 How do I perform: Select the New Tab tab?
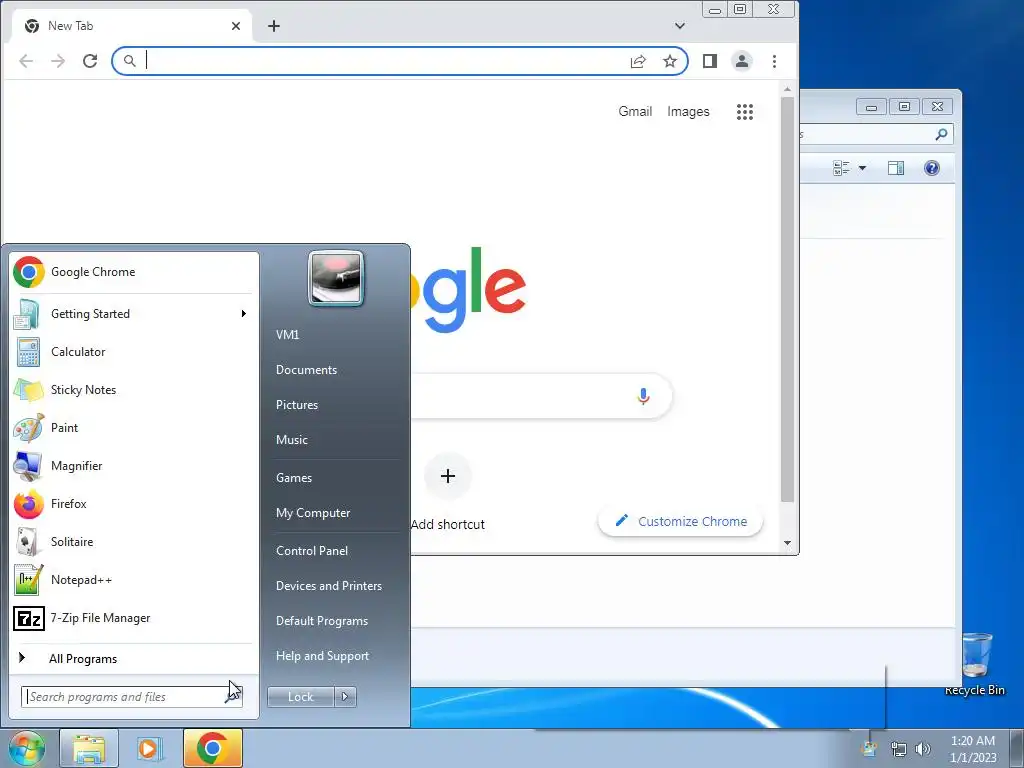131,26
